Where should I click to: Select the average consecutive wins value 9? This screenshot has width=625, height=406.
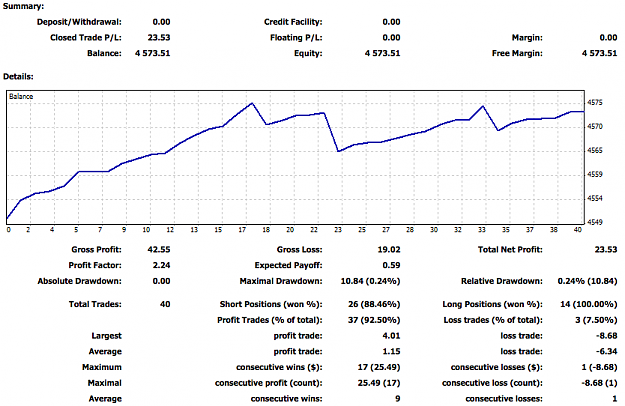point(397,399)
